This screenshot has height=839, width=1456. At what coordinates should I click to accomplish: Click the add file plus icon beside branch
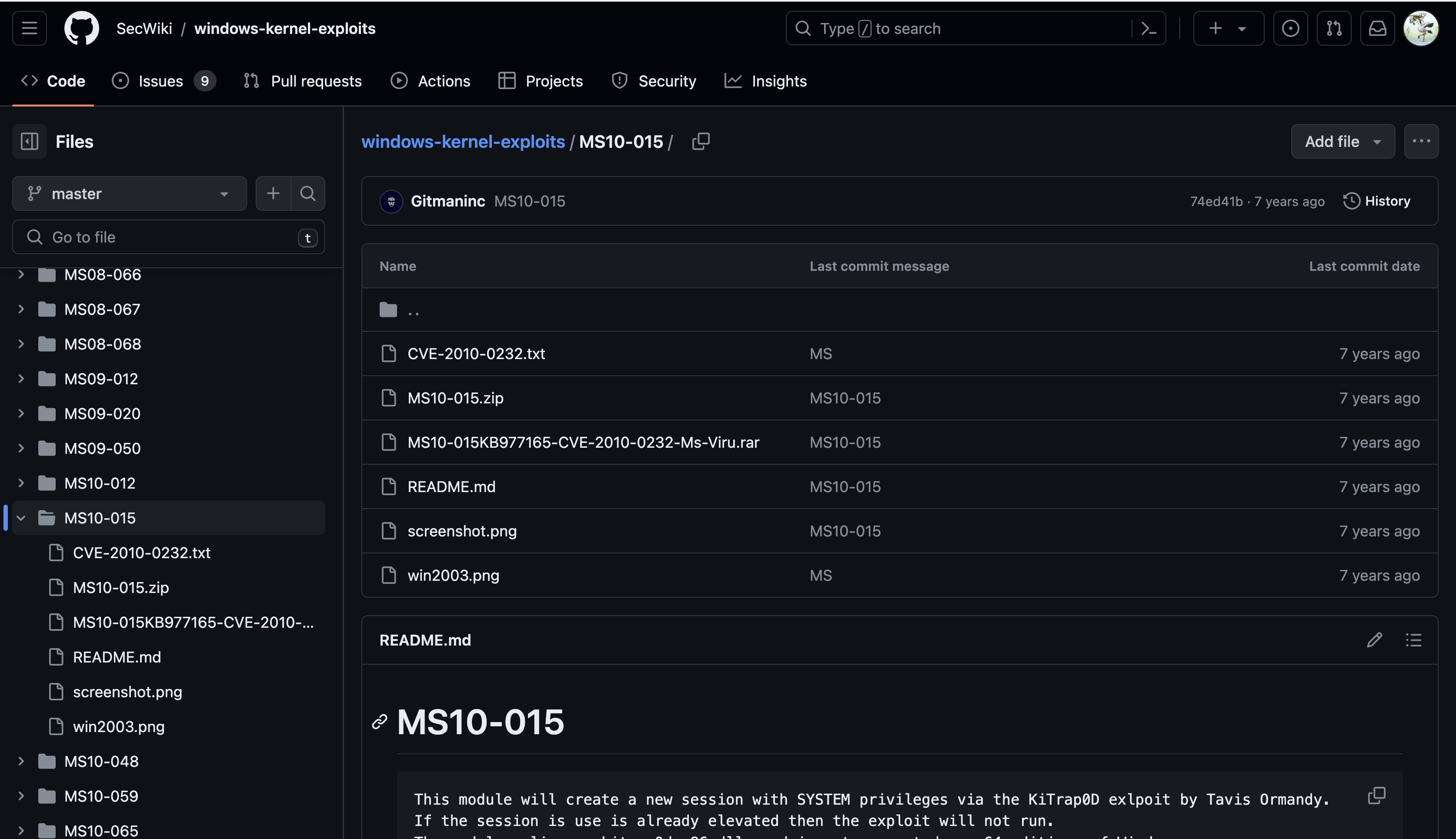click(273, 193)
